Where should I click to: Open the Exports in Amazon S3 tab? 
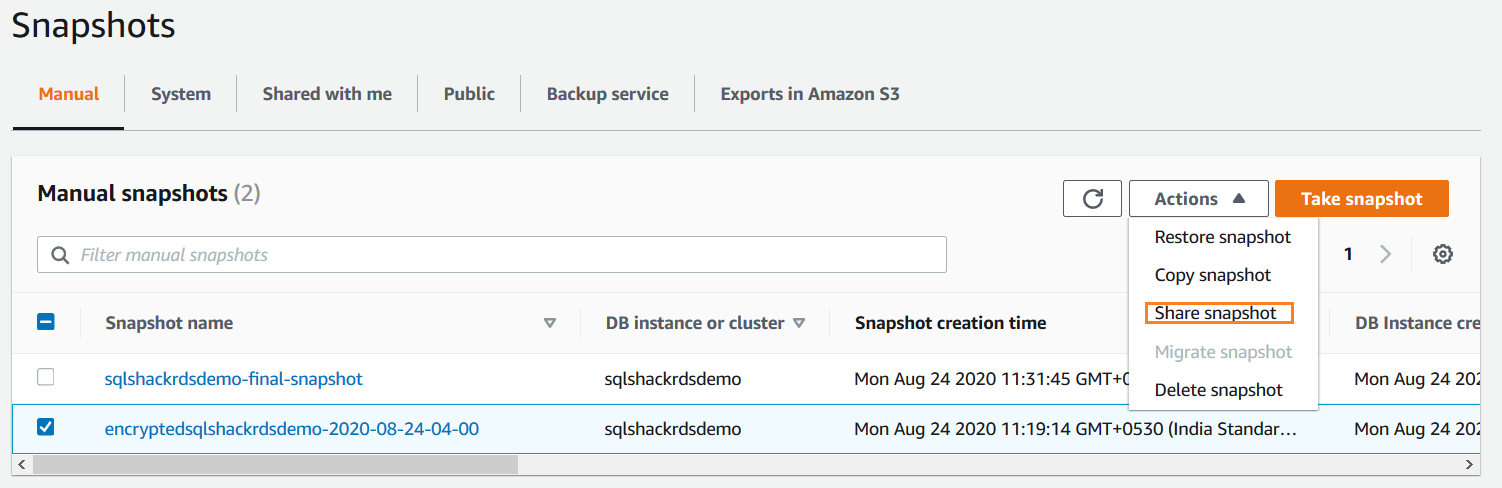[810, 94]
